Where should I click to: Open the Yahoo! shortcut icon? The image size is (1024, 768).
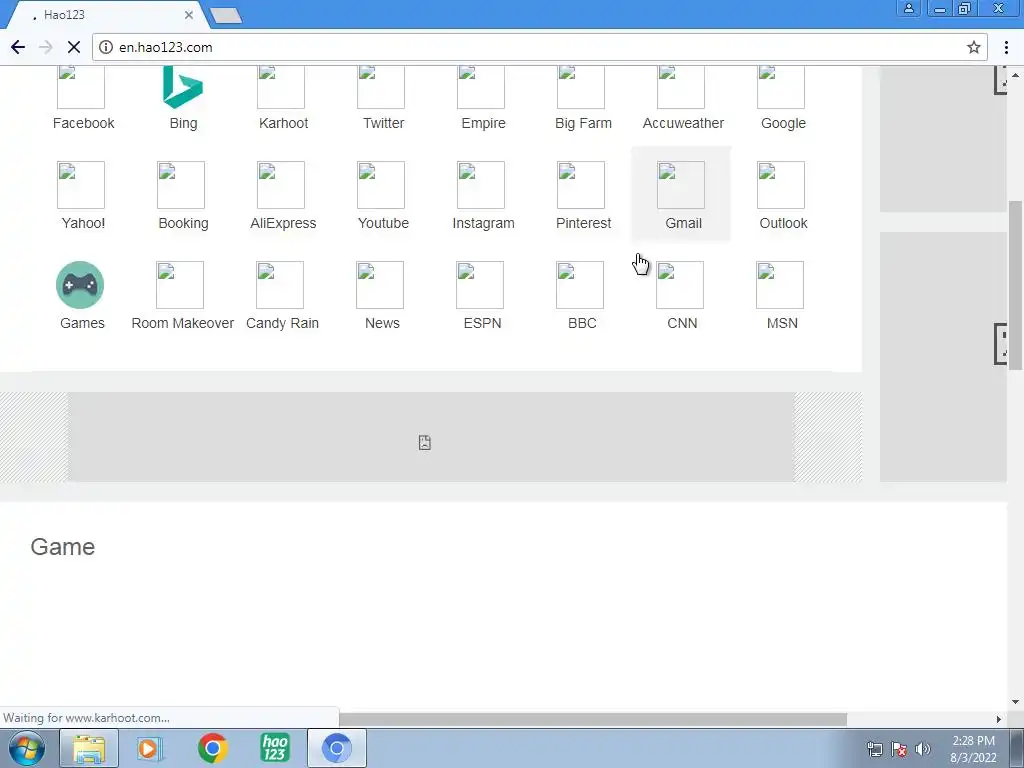pos(81,185)
